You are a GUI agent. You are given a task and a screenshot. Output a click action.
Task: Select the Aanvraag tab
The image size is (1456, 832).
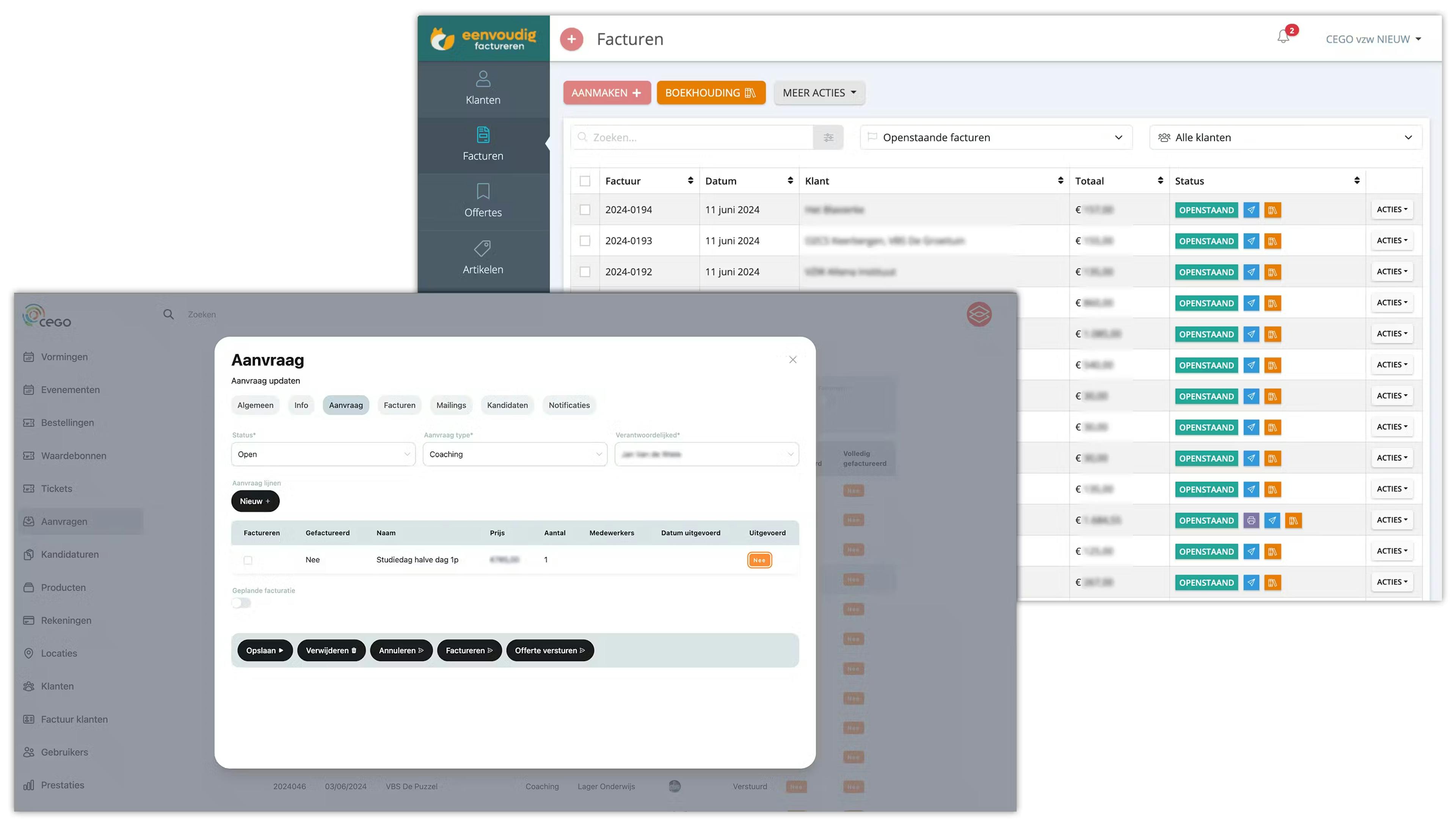346,405
